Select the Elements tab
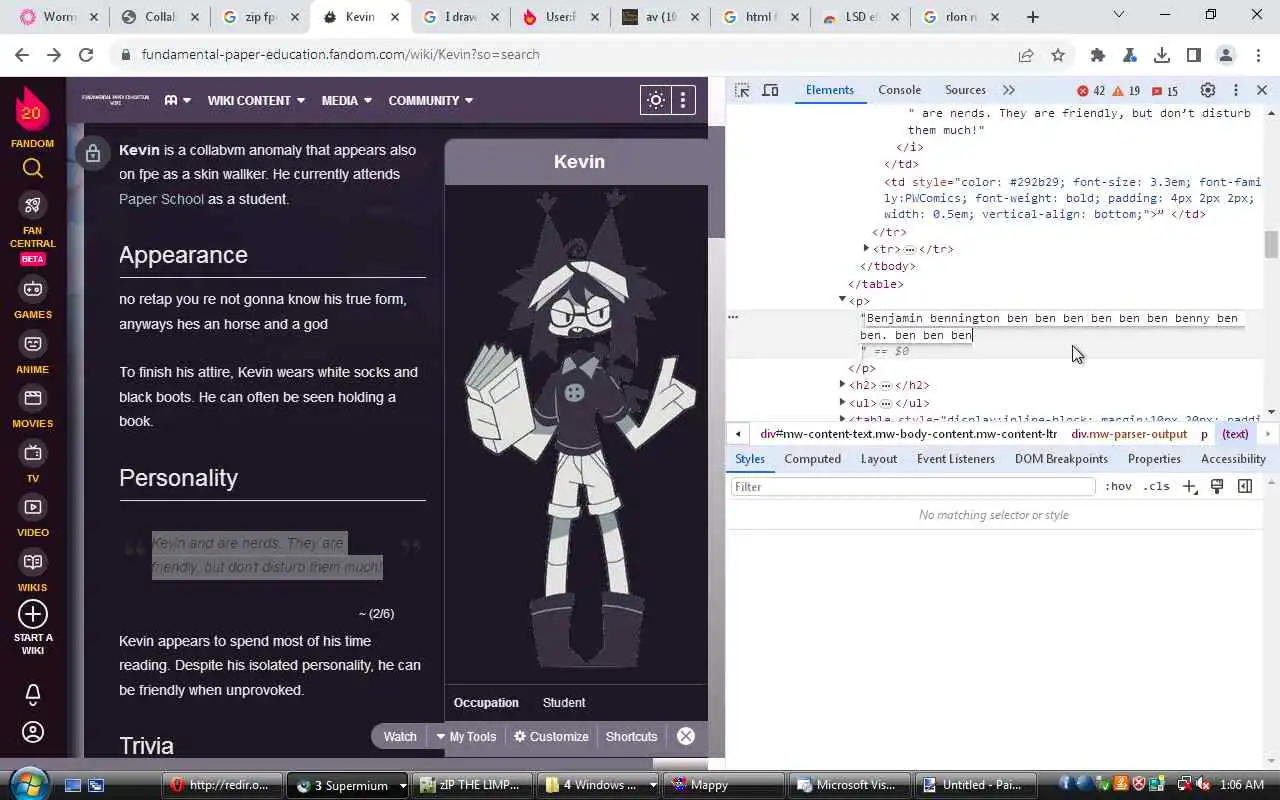1280x800 pixels. click(830, 90)
